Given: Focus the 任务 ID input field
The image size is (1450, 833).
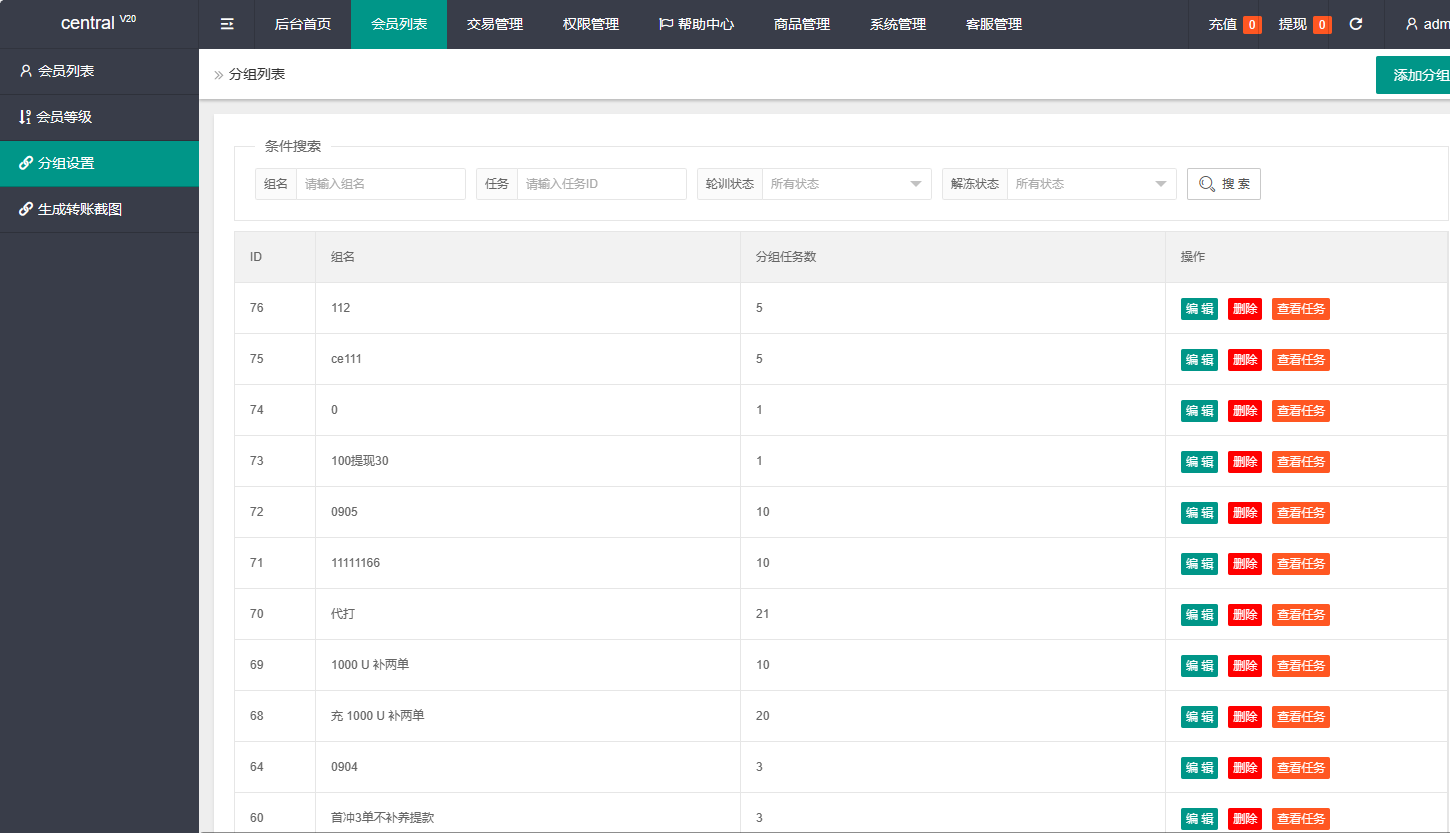Looking at the screenshot, I should pos(602,184).
